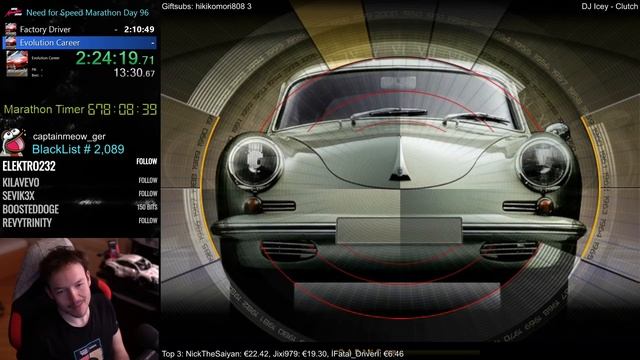Click the captainmeow_ger avatar icon

tap(13, 142)
